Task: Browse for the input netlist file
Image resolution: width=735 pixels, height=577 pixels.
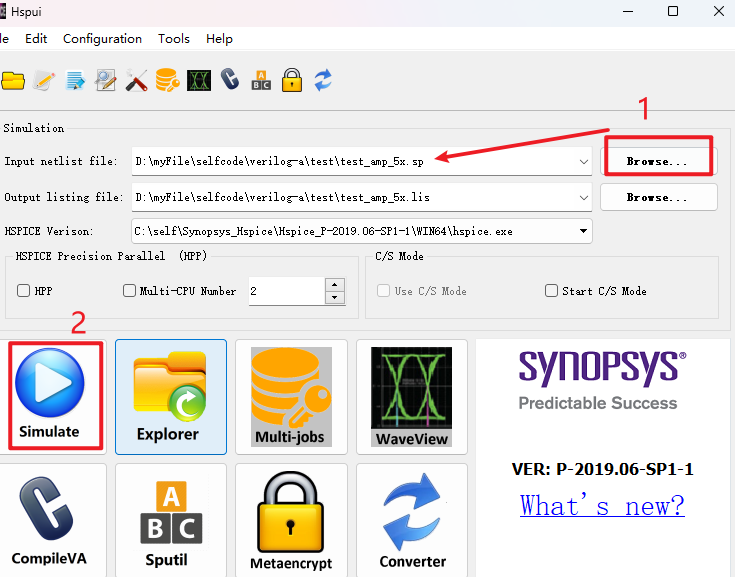Action: (658, 161)
